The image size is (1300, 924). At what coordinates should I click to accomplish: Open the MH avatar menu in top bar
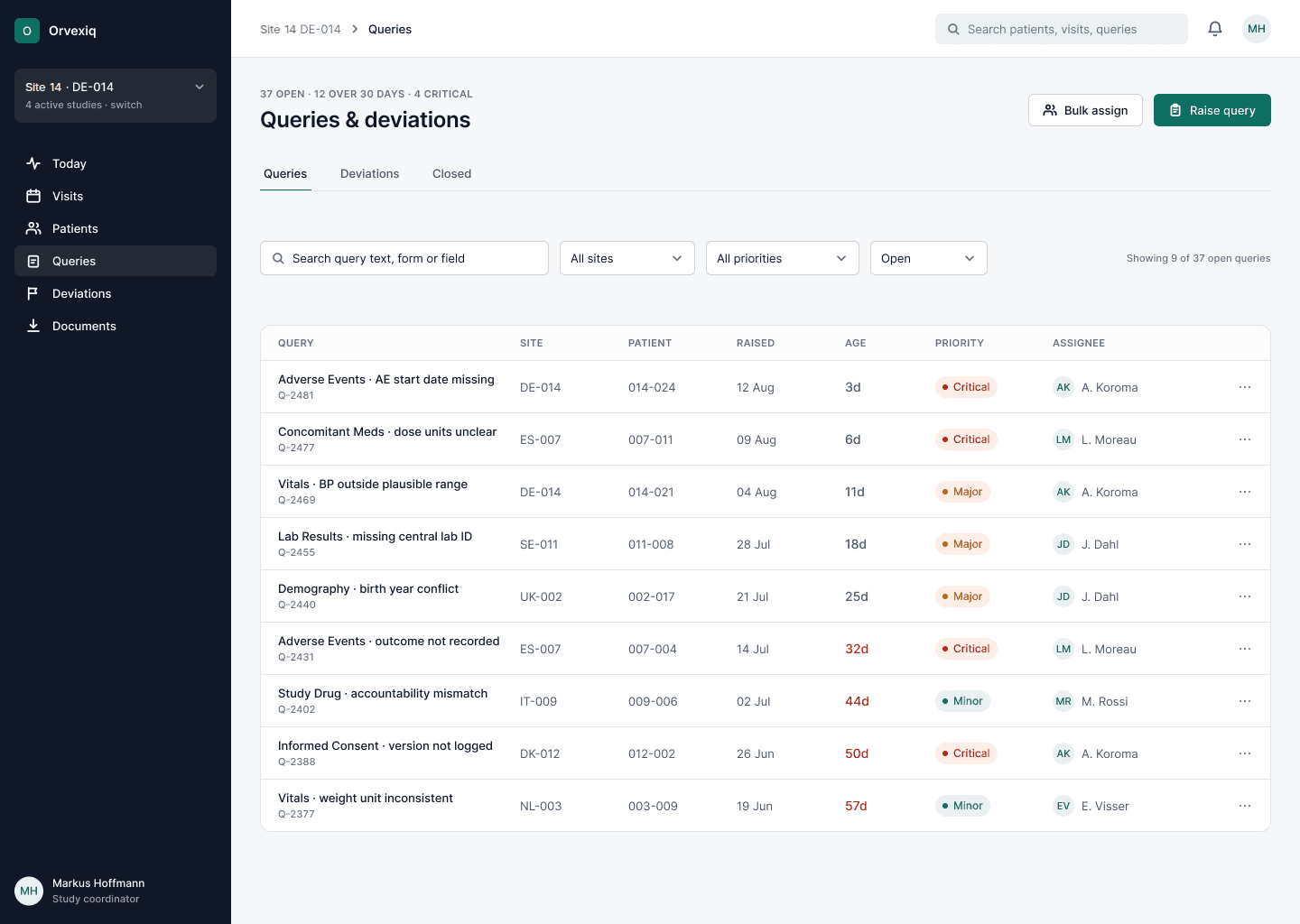coord(1257,29)
